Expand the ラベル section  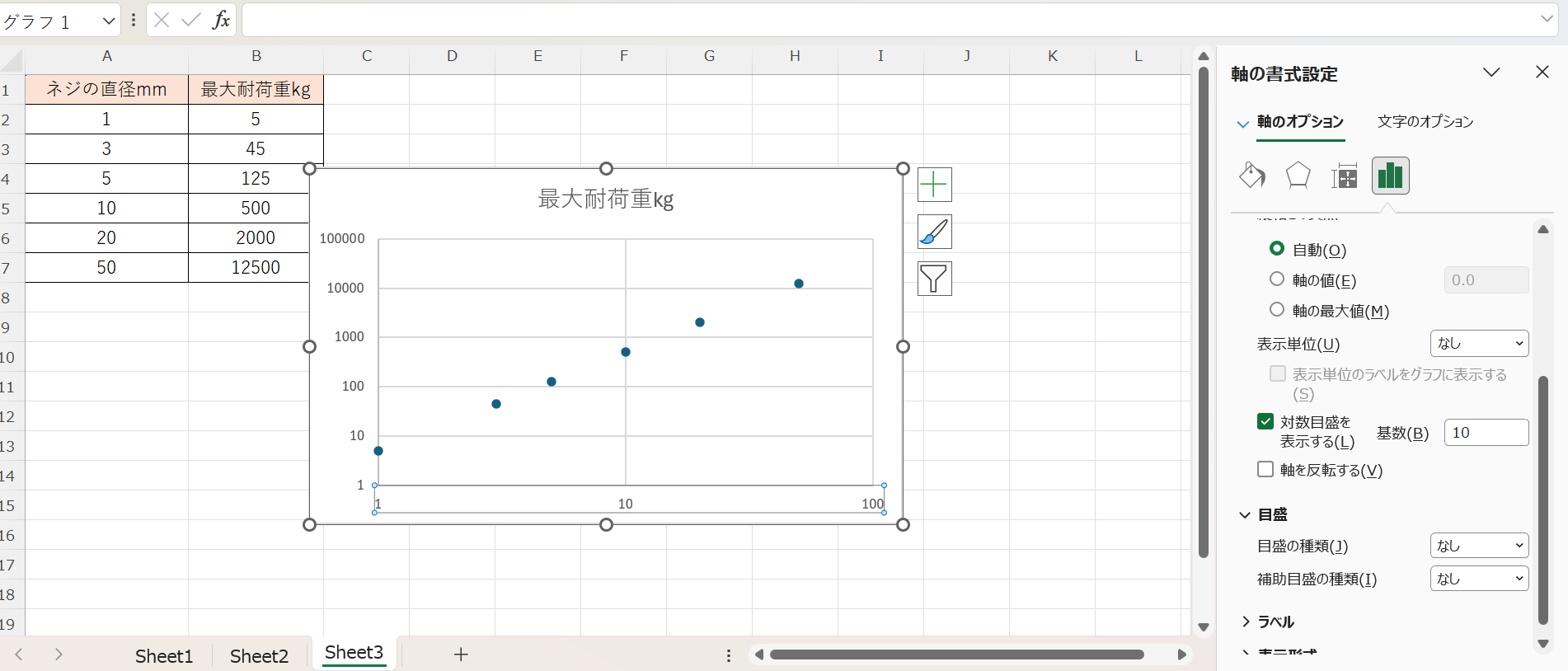click(1268, 622)
